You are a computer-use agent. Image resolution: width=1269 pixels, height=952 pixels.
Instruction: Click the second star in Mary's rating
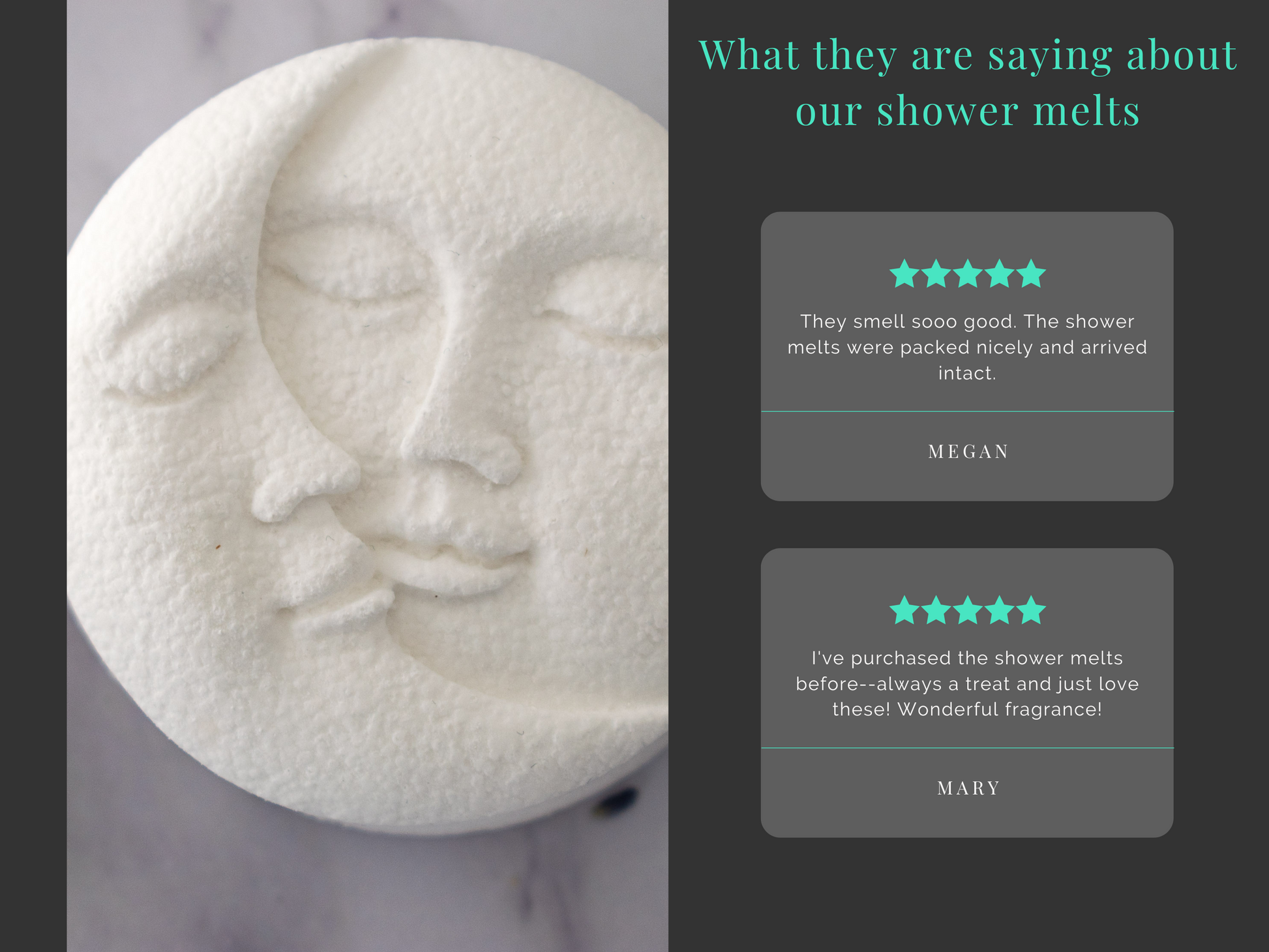click(936, 610)
